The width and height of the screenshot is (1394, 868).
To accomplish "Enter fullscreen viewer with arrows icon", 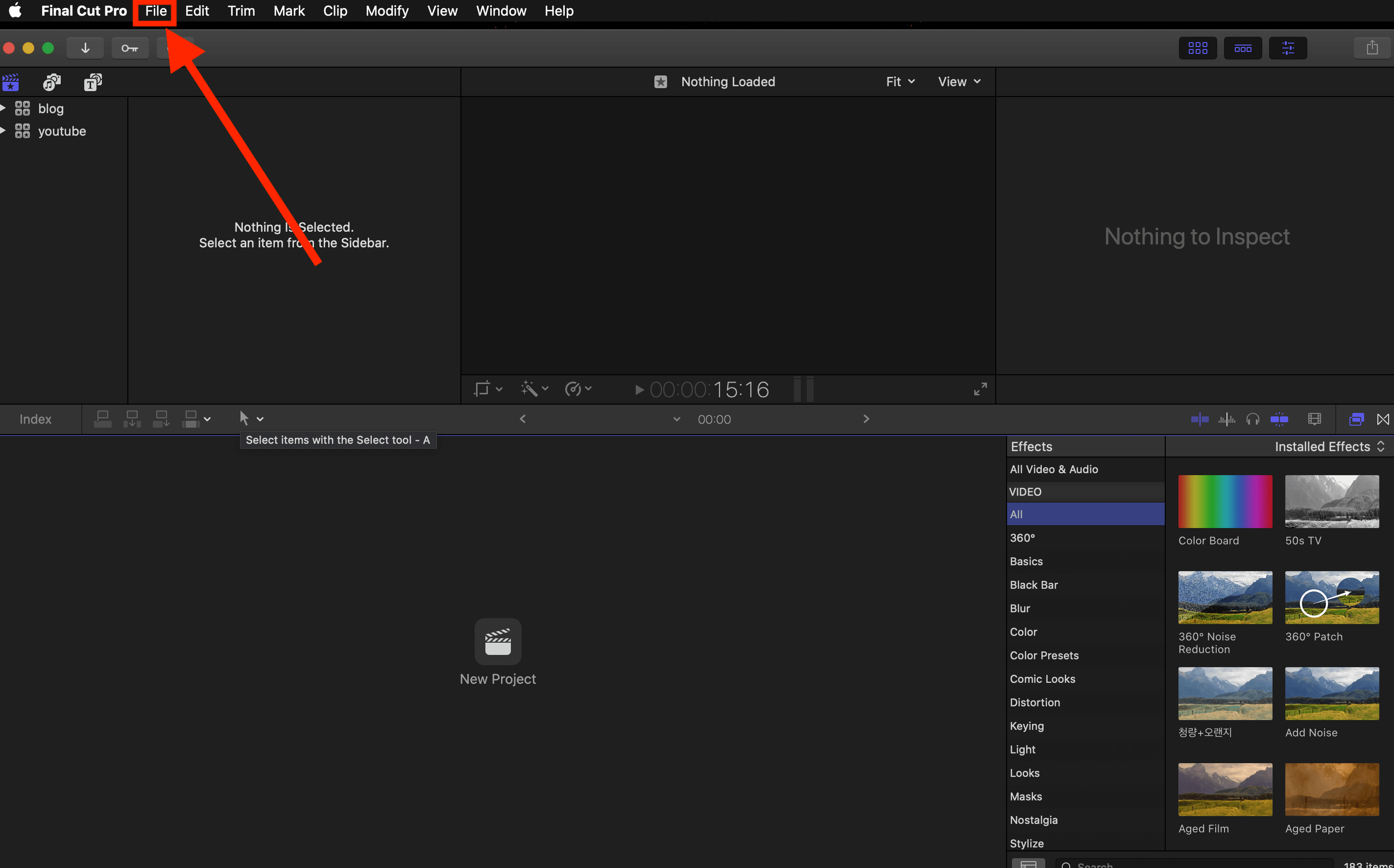I will [980, 389].
